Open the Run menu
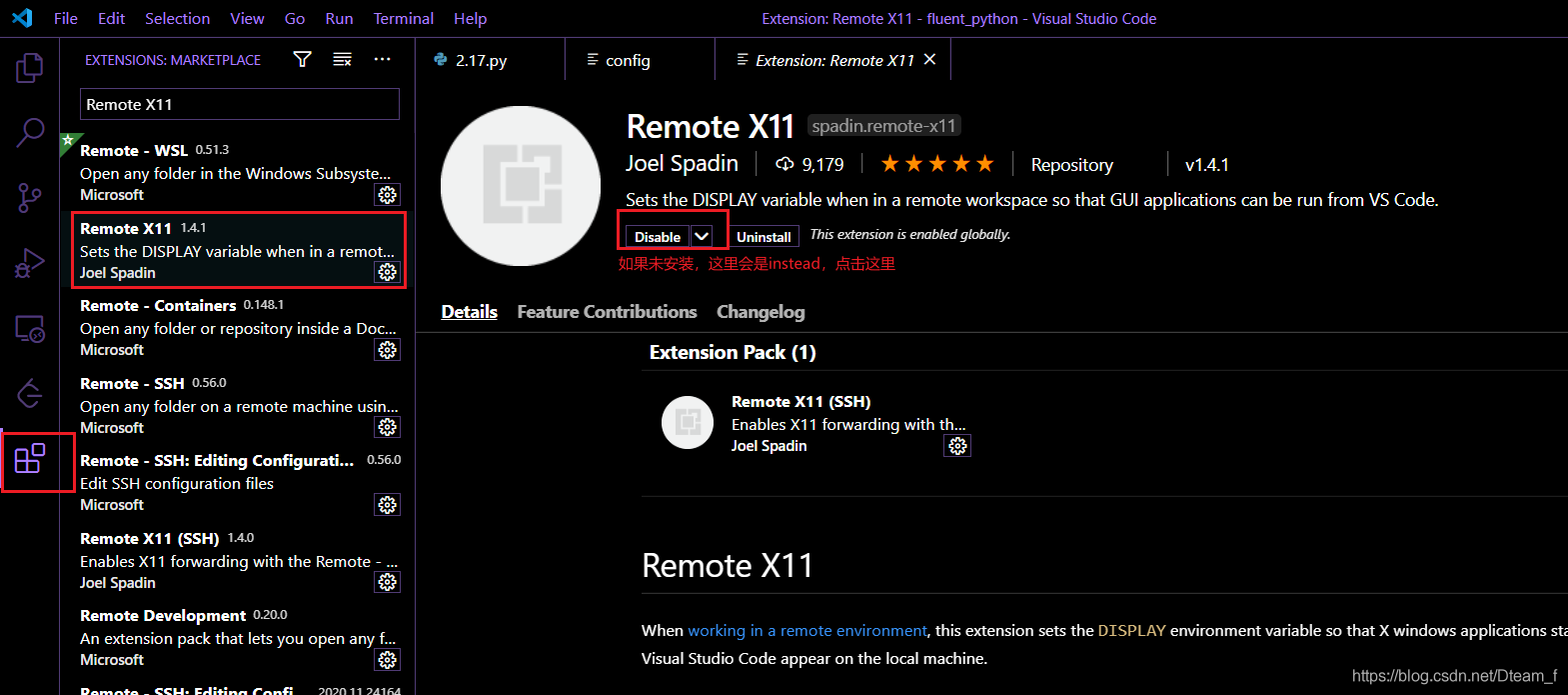The width and height of the screenshot is (1568, 695). 339,18
